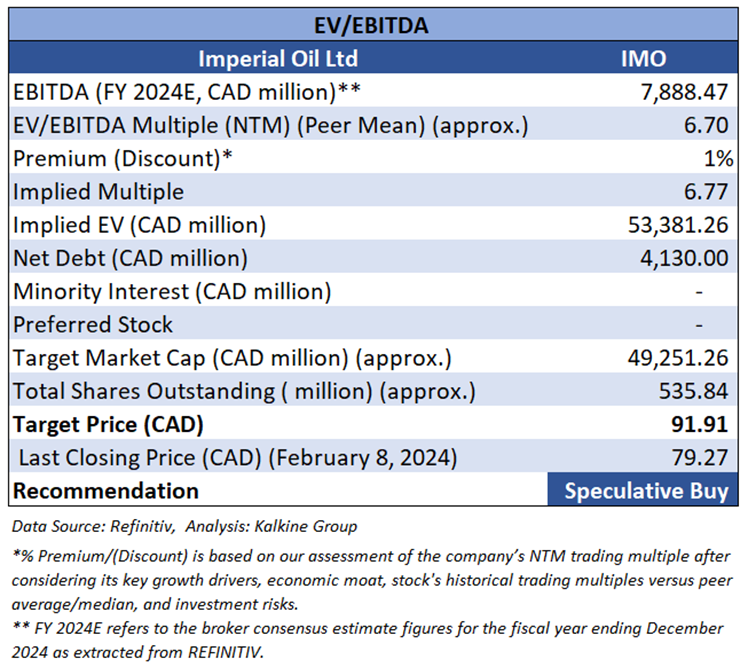
Task: Select the Implied Multiple label
Action: pyautogui.click(x=98, y=192)
